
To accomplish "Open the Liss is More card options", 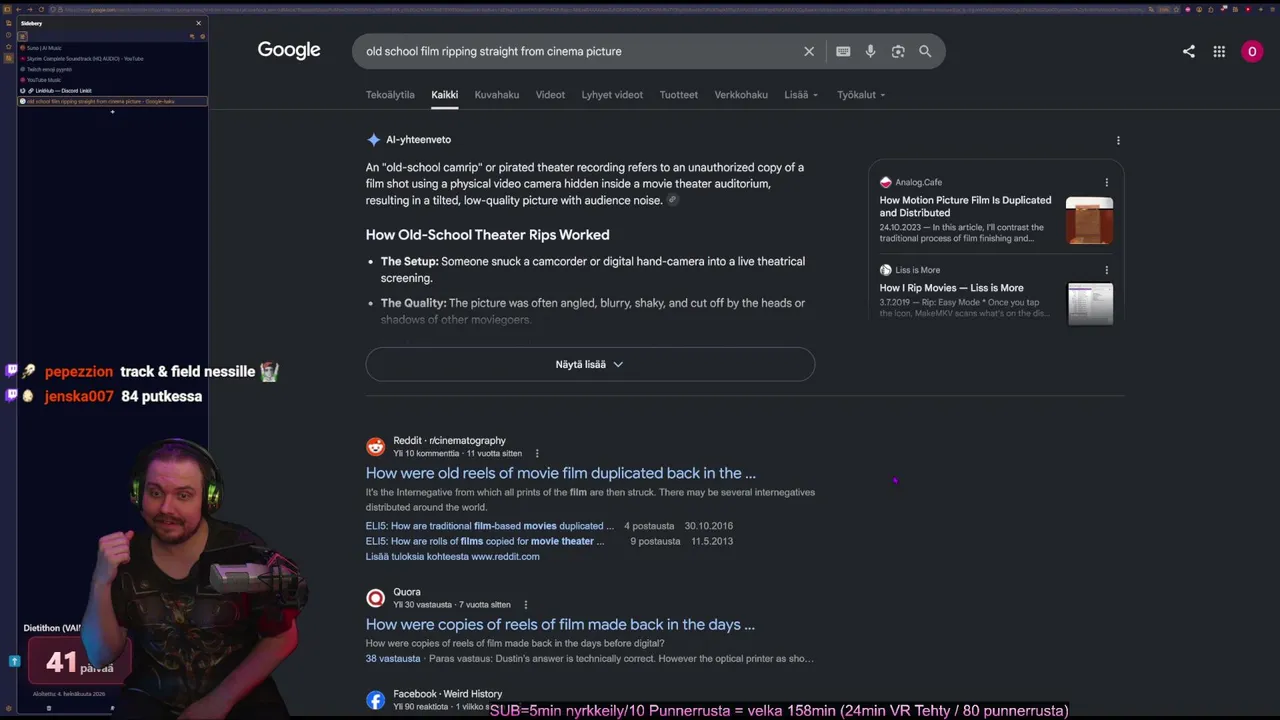I will click(x=1106, y=270).
